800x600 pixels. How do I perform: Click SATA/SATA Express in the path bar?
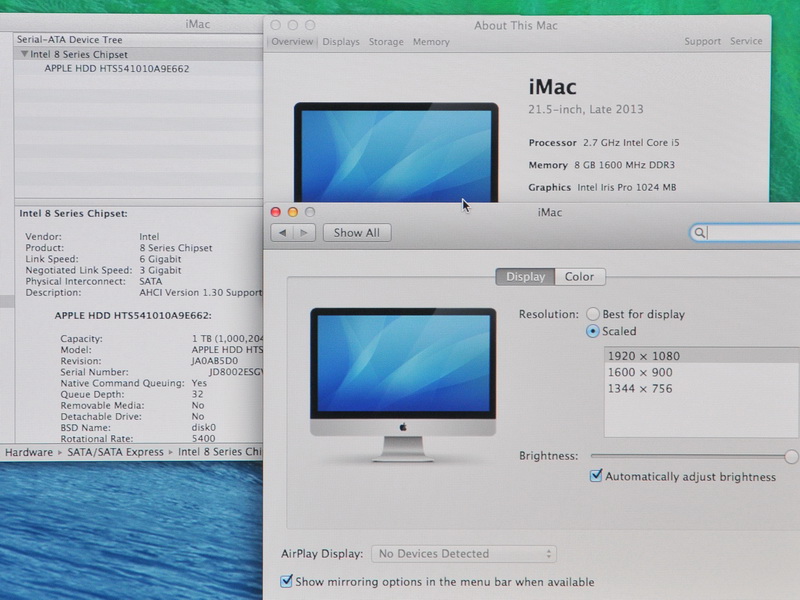(x=116, y=452)
